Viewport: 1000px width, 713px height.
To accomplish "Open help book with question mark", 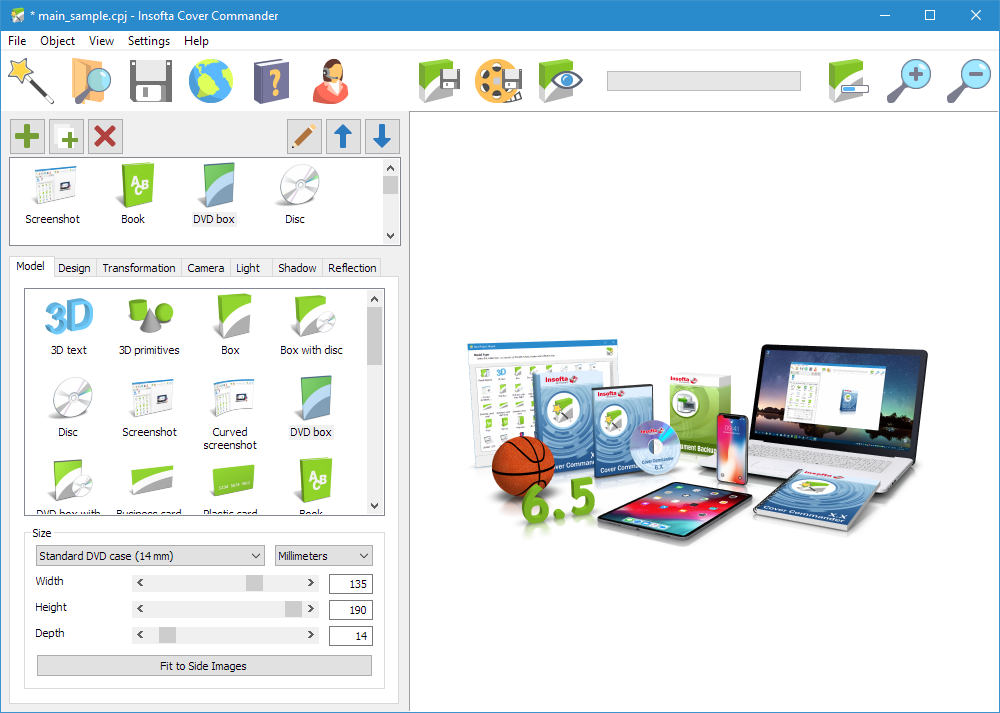I will (271, 81).
